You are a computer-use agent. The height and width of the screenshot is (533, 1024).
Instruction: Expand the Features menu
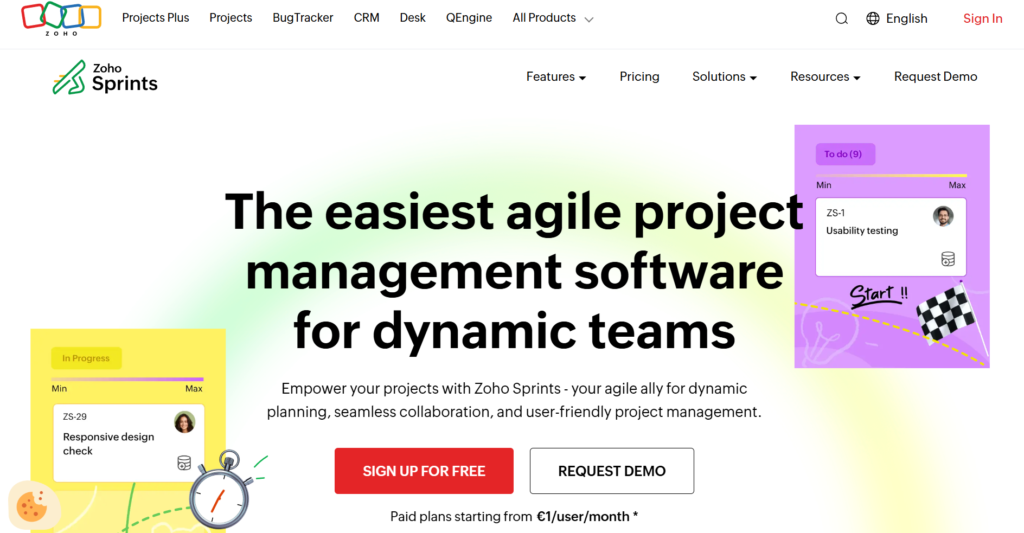pyautogui.click(x=556, y=77)
